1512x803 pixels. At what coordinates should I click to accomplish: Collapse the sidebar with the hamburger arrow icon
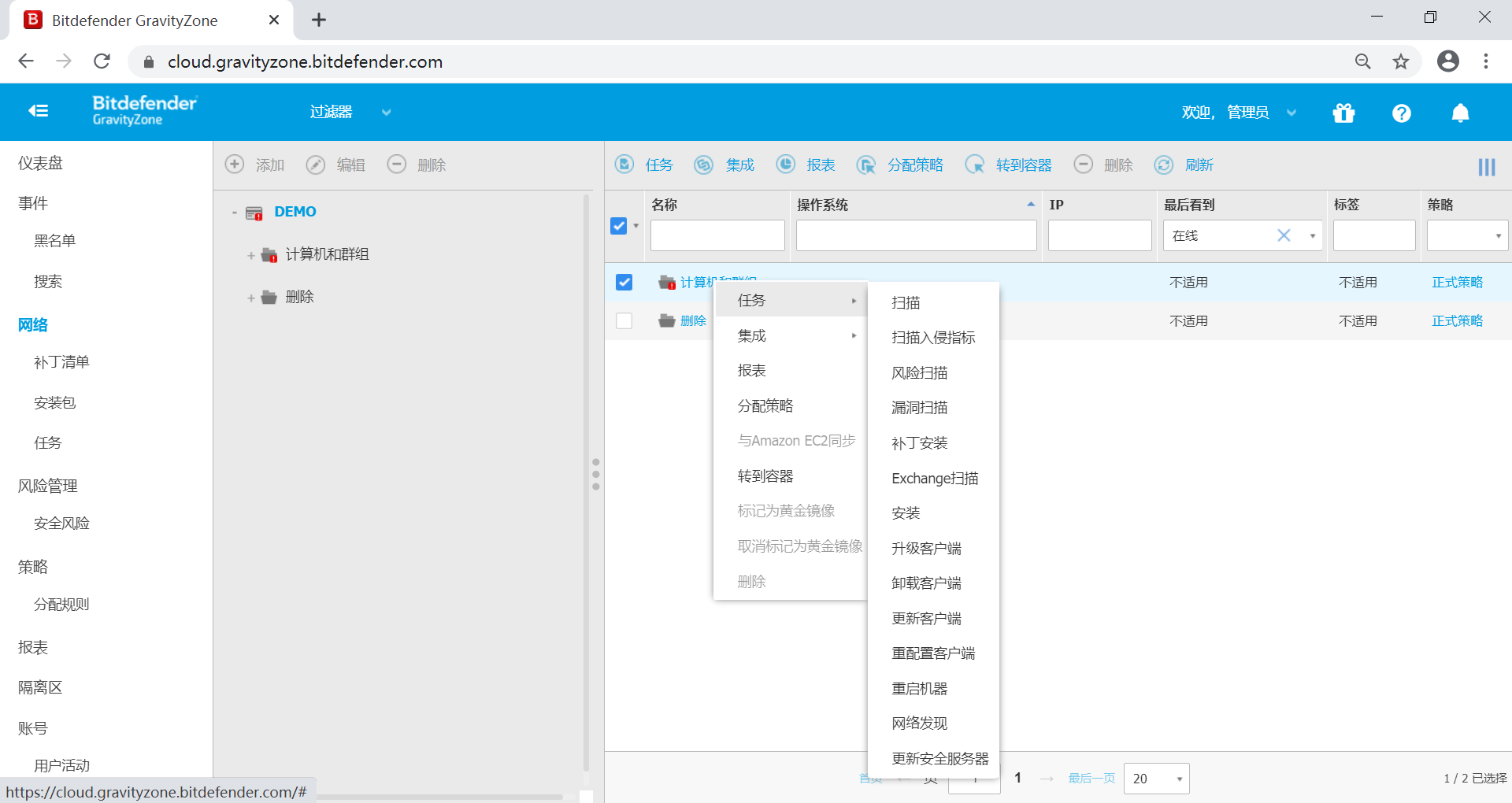coord(38,112)
